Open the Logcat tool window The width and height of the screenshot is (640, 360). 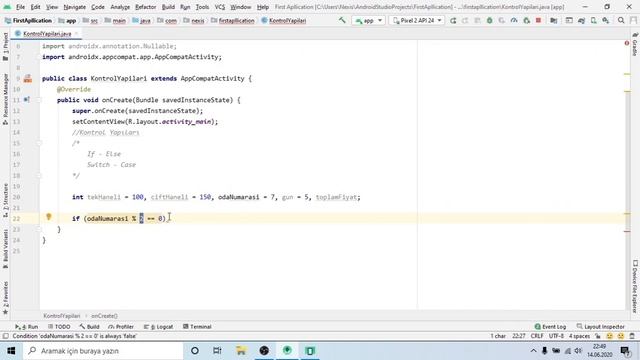click(158, 327)
